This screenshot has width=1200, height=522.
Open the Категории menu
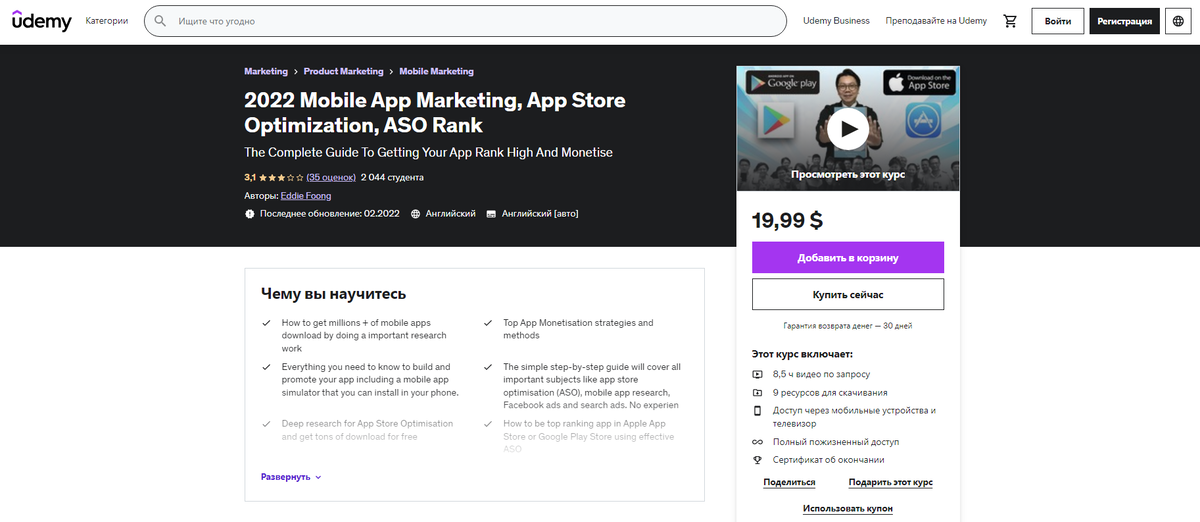pos(107,21)
